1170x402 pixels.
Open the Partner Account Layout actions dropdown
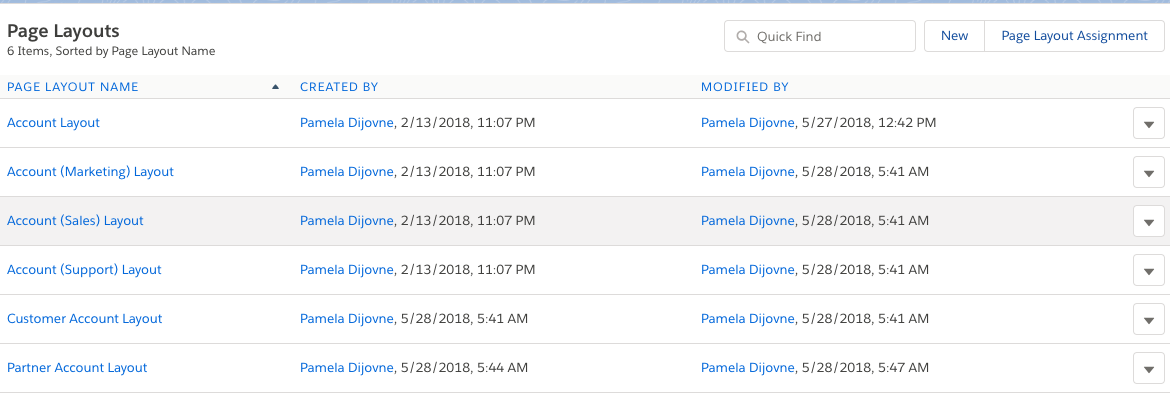pyautogui.click(x=1148, y=369)
